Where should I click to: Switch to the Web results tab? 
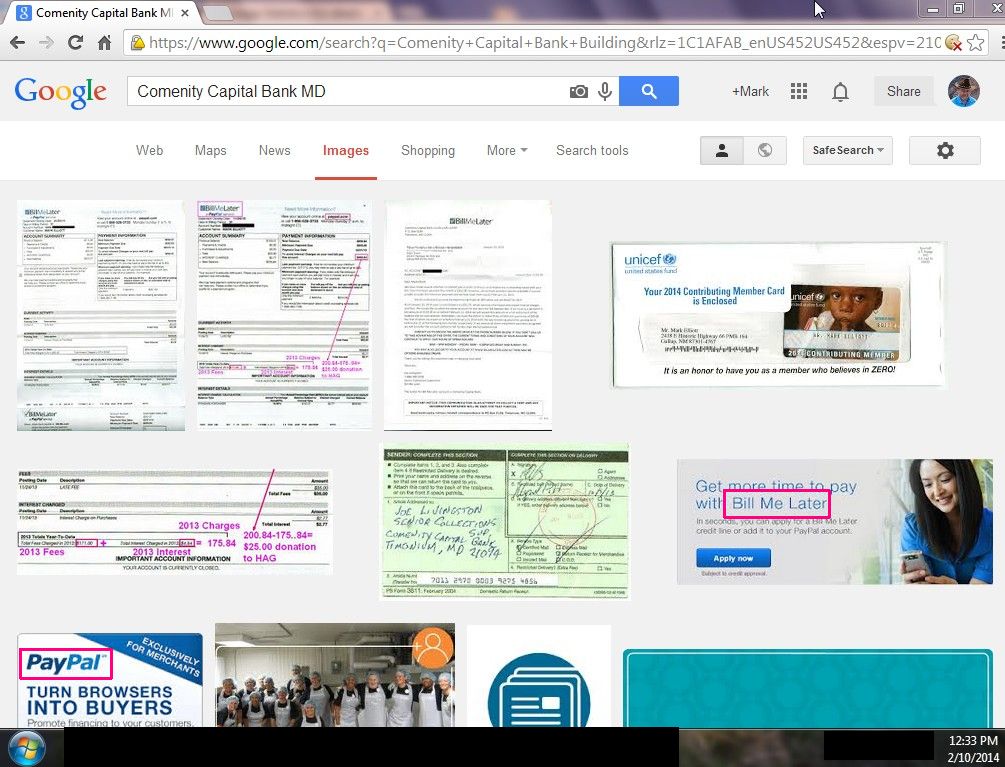point(149,151)
